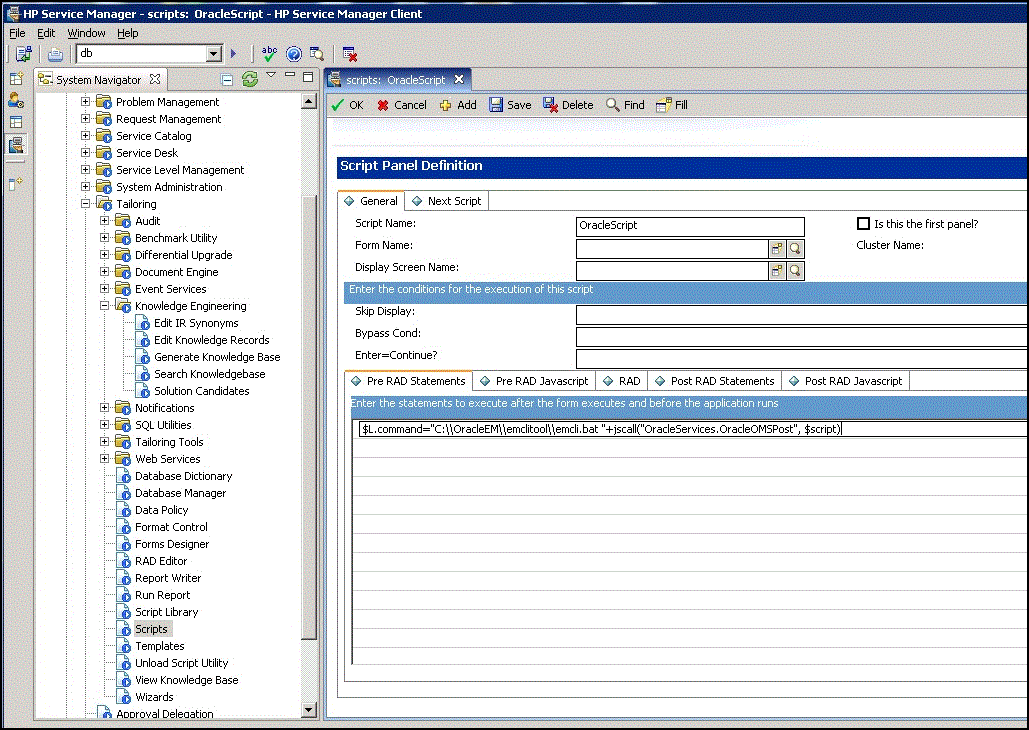
Task: Click Display Screen Name find icon
Action: [795, 270]
